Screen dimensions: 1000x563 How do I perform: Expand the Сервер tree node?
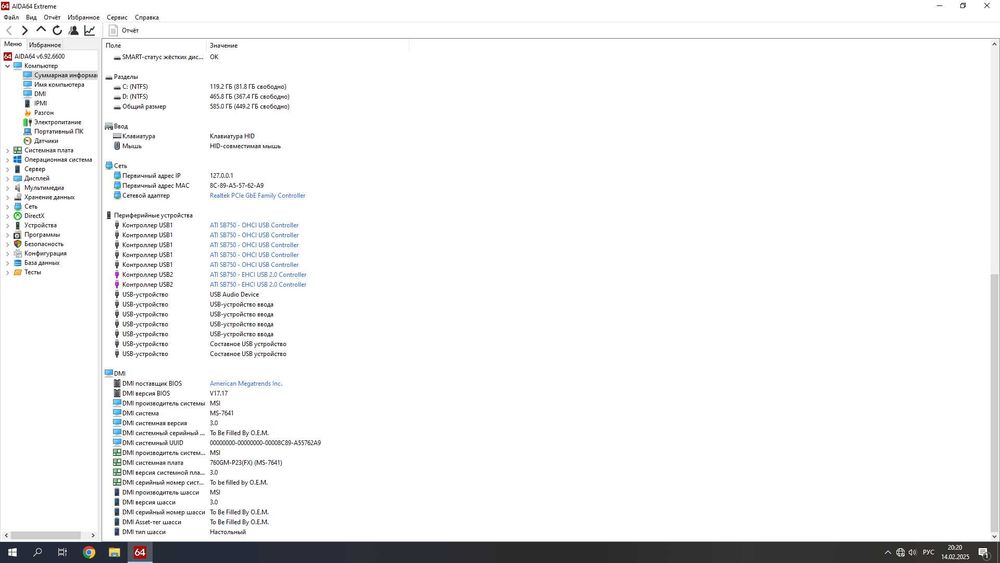click(x=8, y=169)
